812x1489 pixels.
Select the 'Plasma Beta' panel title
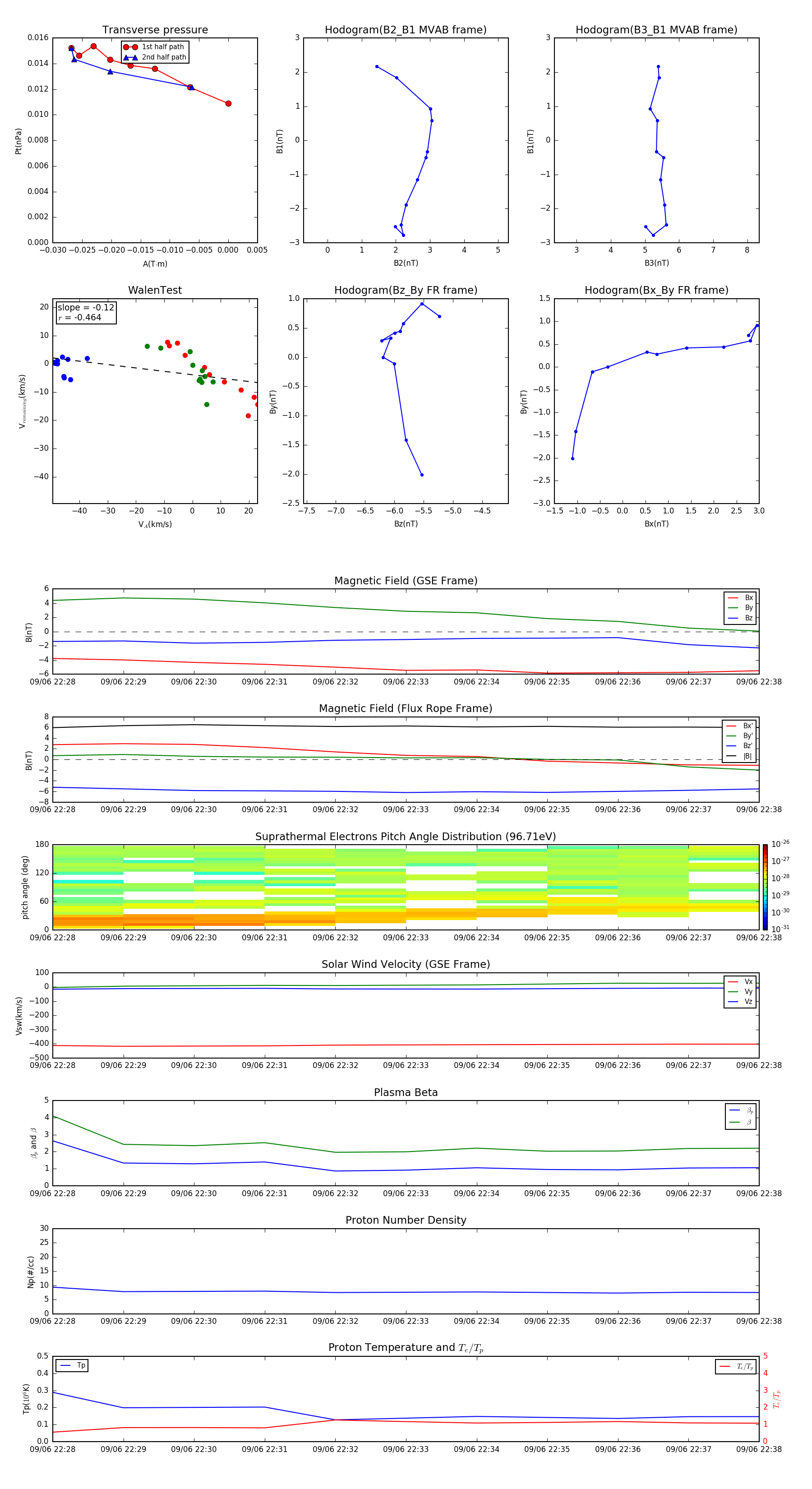pos(406,1092)
